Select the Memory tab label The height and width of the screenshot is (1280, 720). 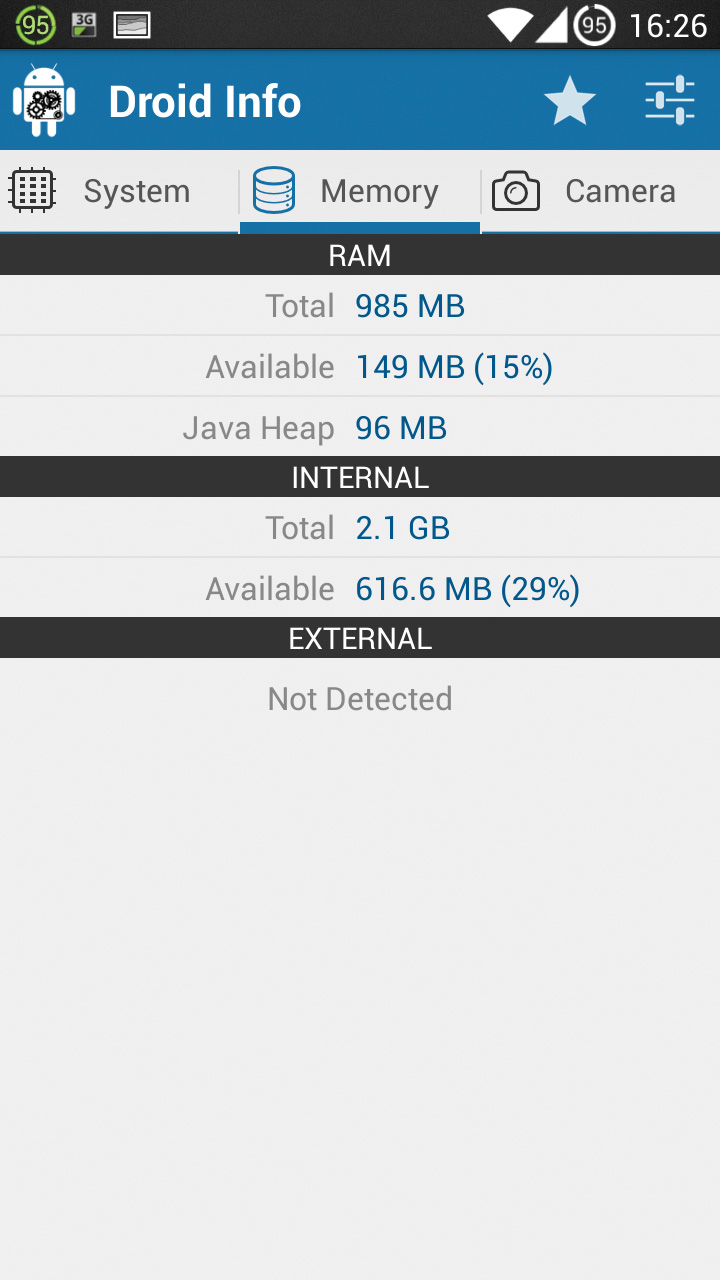click(379, 191)
